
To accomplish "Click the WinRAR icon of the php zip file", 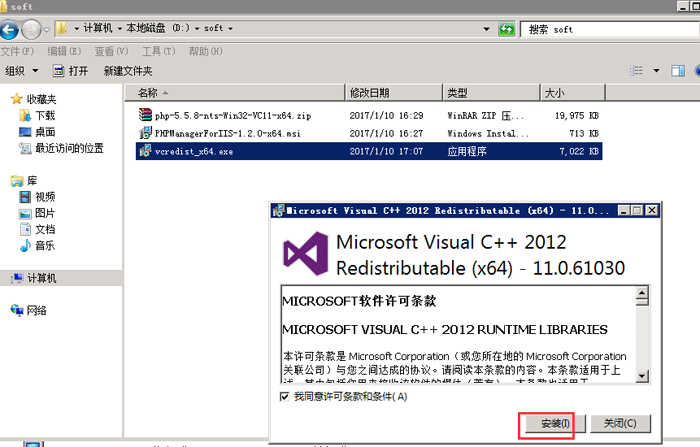I will point(145,115).
